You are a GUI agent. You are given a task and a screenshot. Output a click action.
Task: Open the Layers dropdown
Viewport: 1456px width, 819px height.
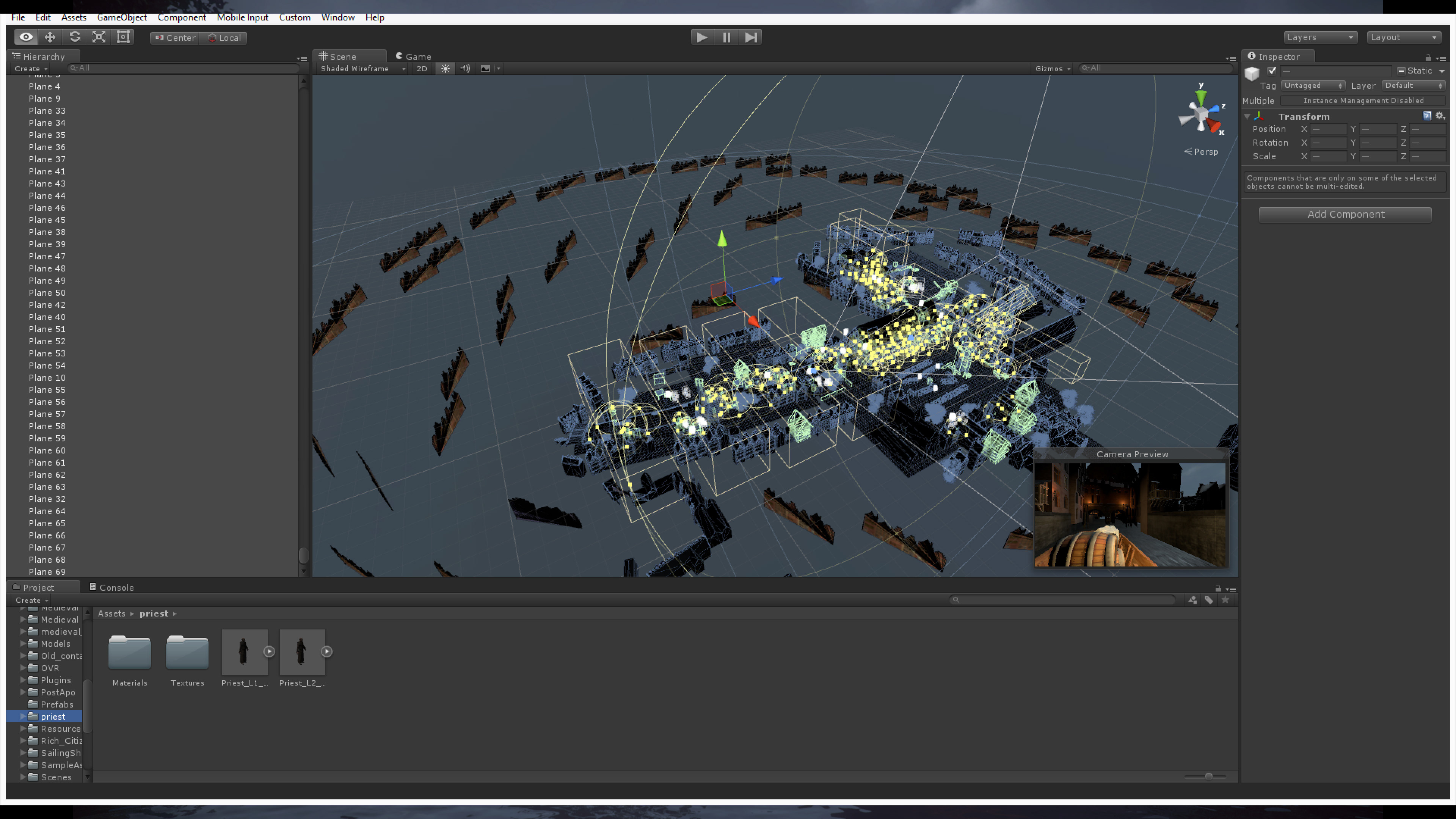[x=1319, y=37]
